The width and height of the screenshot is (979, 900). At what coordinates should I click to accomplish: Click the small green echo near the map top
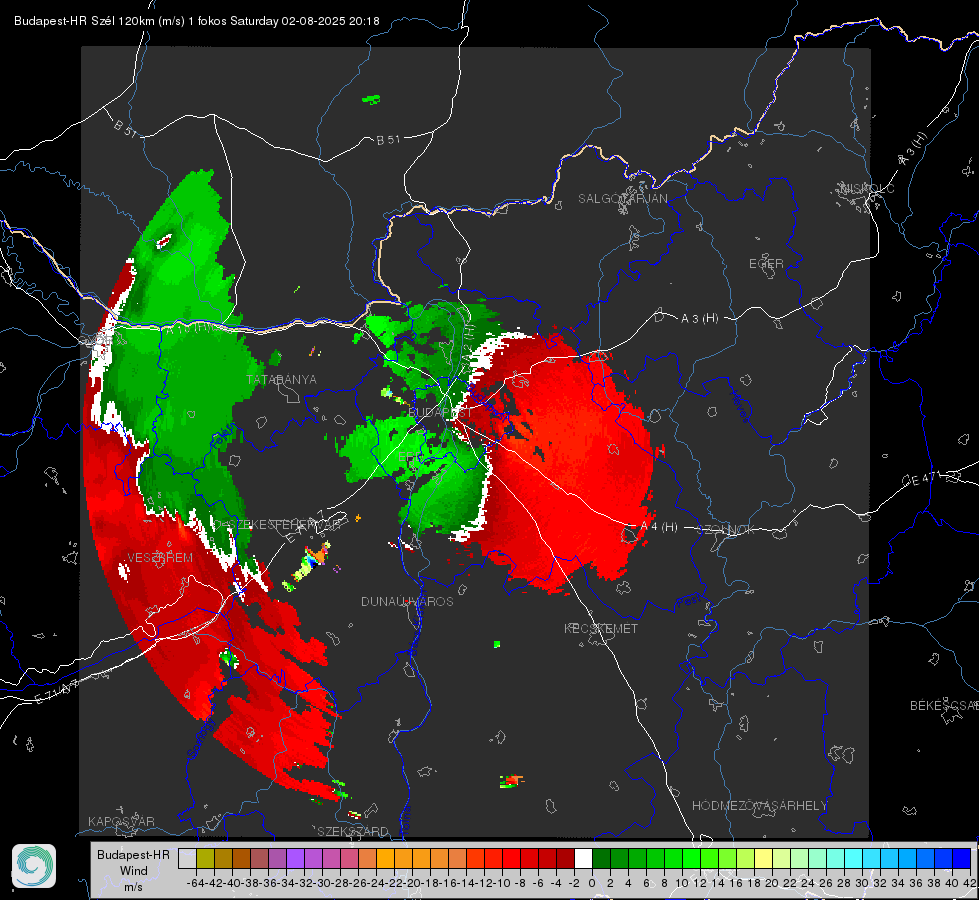[x=371, y=99]
